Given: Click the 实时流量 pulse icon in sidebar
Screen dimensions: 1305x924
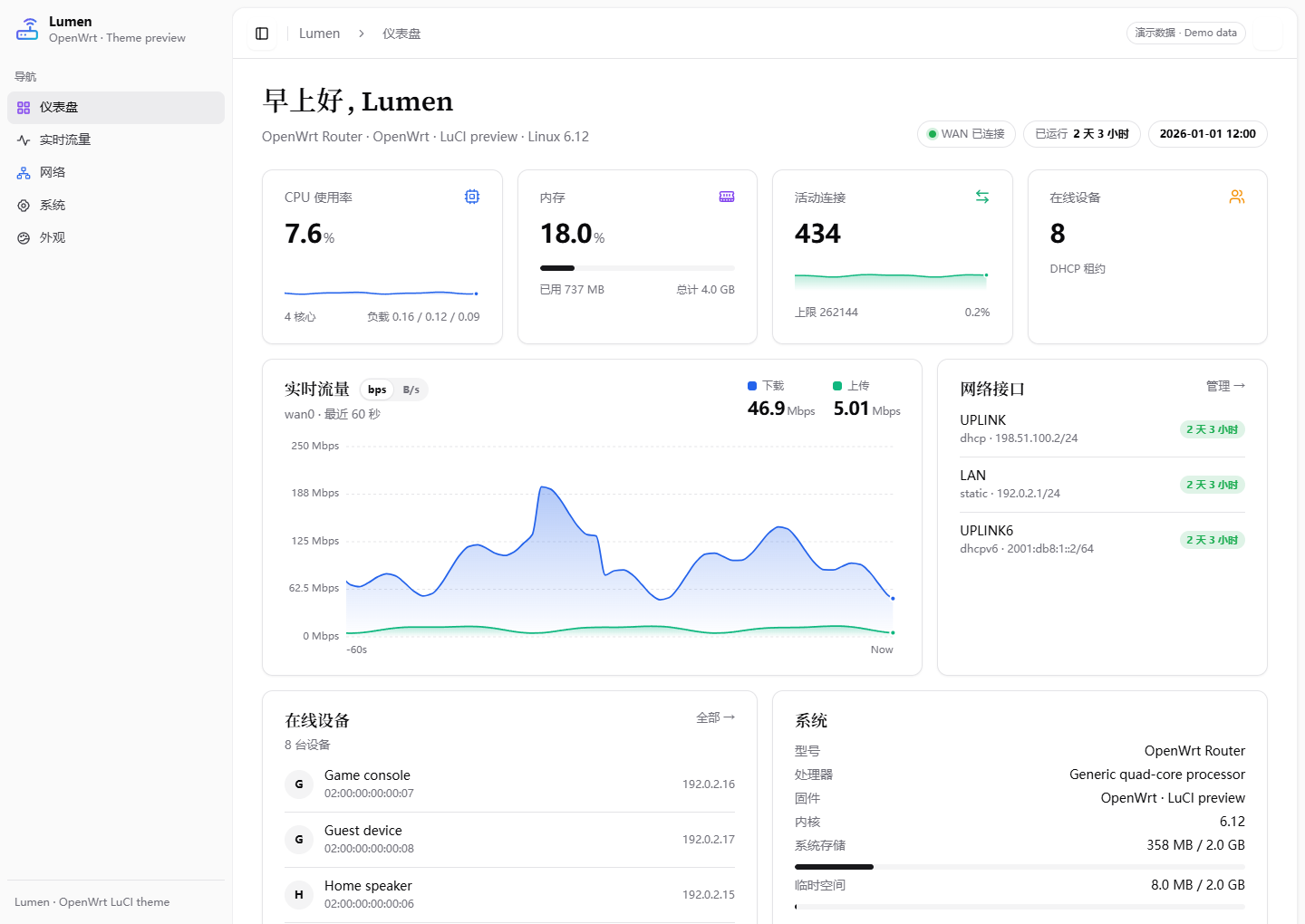Looking at the screenshot, I should click(24, 140).
